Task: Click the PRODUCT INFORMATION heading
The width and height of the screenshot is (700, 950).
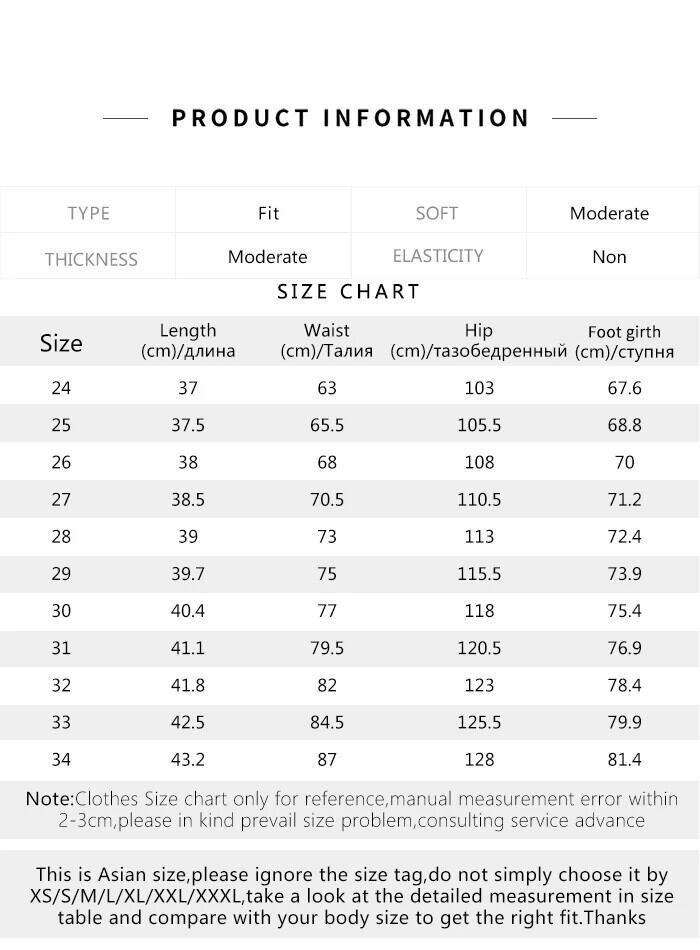Action: pyautogui.click(x=350, y=118)
